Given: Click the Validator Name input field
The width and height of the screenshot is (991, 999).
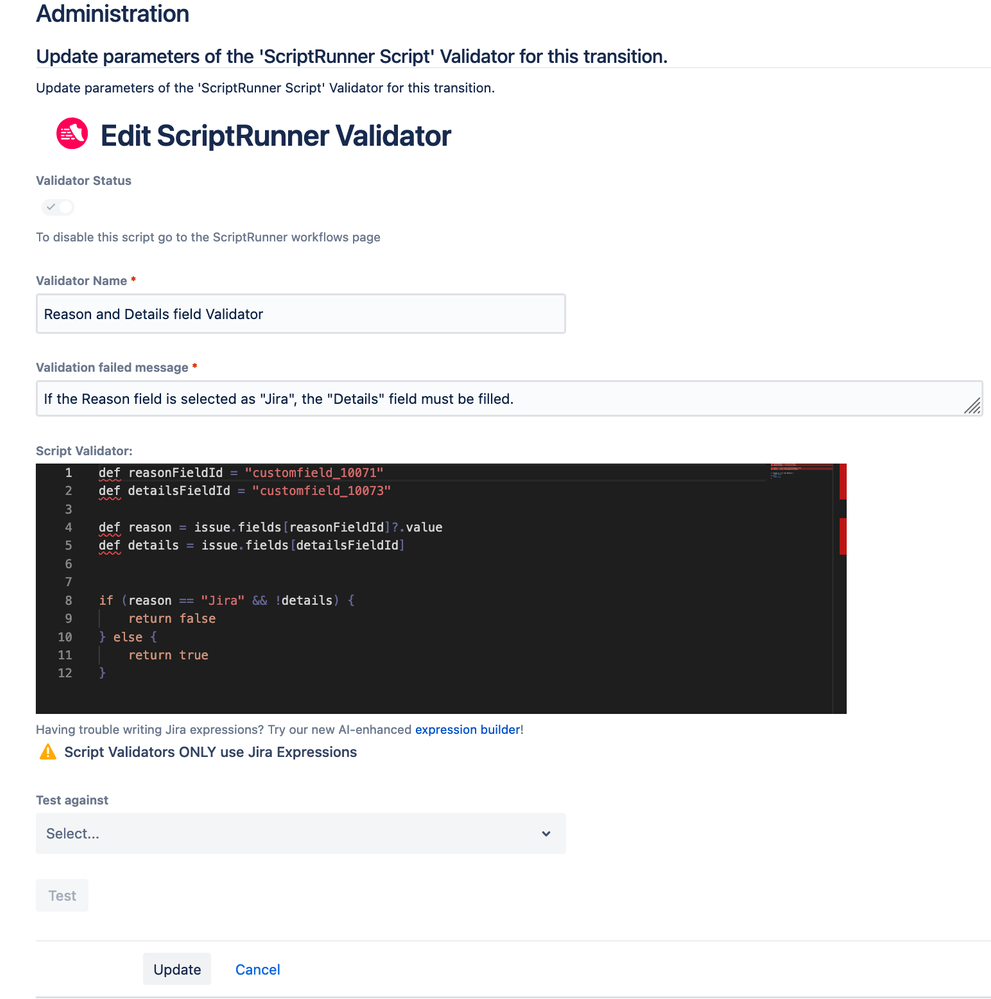Looking at the screenshot, I should [x=300, y=313].
